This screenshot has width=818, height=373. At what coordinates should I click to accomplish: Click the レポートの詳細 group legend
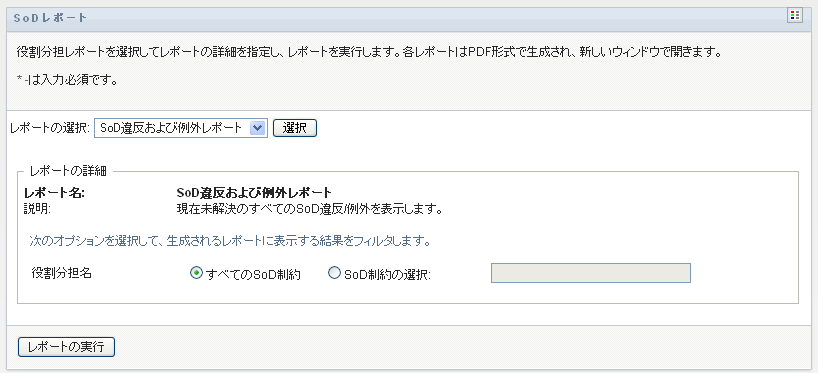tap(68, 171)
